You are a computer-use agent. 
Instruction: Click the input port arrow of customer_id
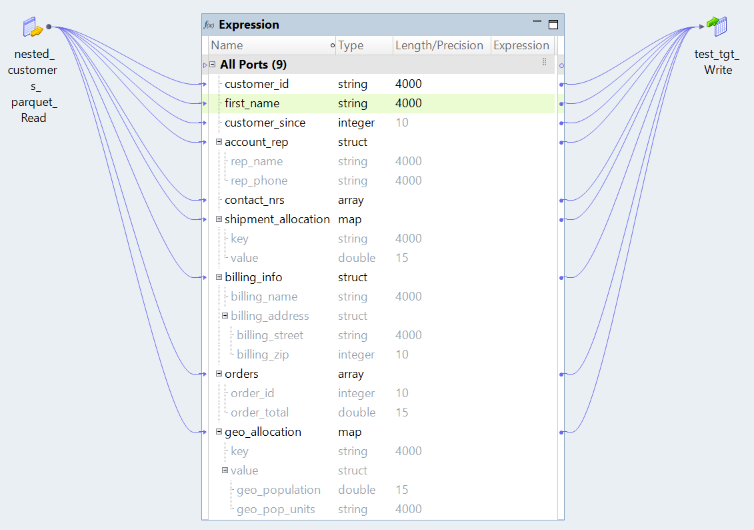click(x=204, y=84)
